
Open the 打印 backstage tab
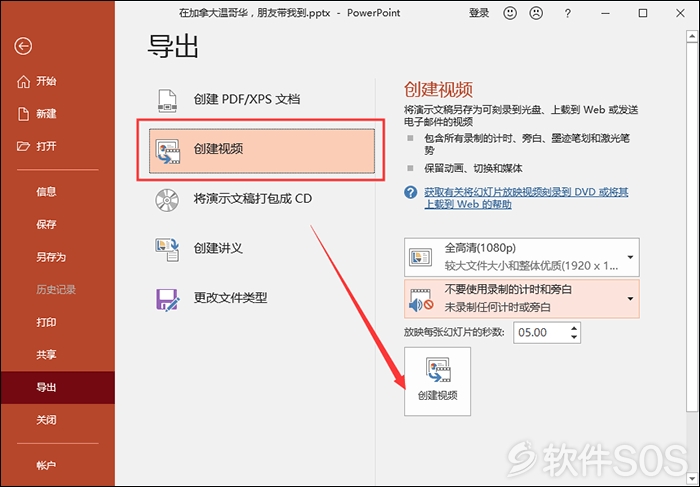point(58,322)
